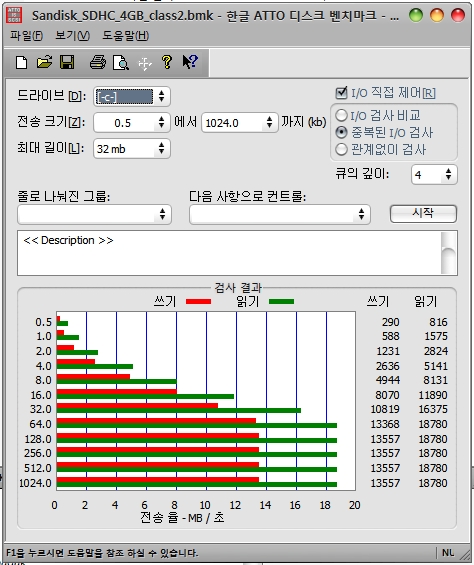
Task: Click the 읽기 column header above values
Action: pos(425,301)
